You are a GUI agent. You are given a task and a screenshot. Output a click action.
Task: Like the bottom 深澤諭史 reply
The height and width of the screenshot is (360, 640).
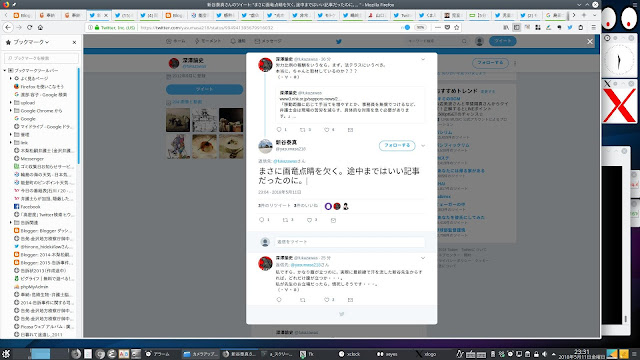coord(327,300)
